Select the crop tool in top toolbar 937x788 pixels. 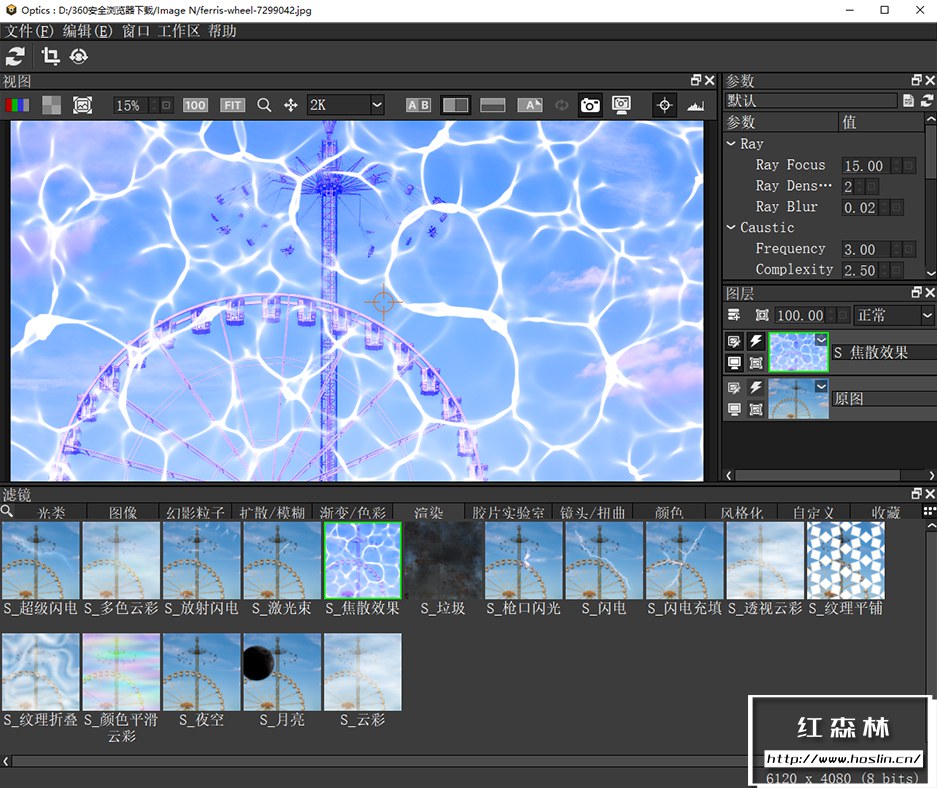tap(50, 56)
